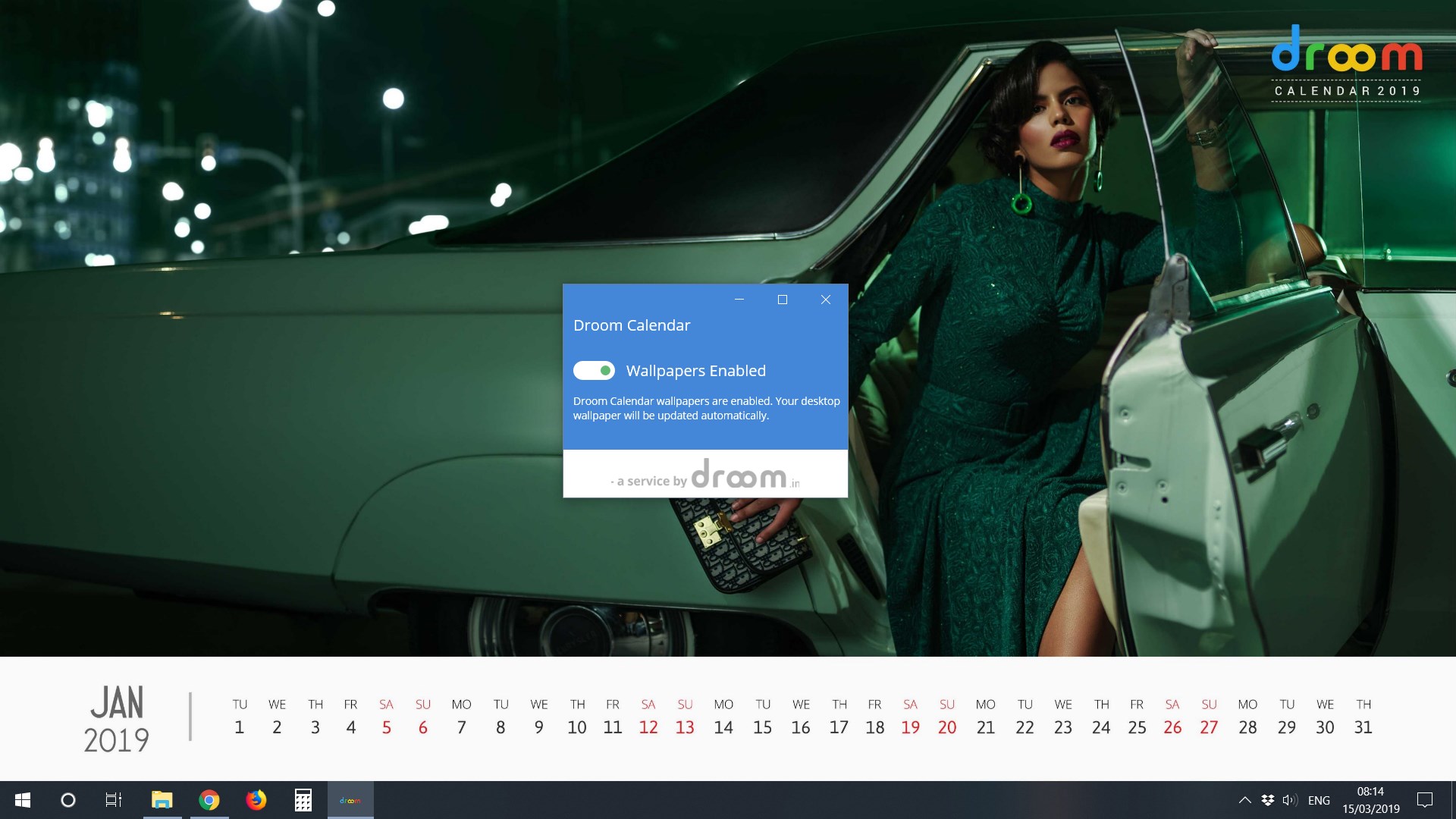Open the volume speaker control
This screenshot has height=819, width=1456.
(1289, 800)
